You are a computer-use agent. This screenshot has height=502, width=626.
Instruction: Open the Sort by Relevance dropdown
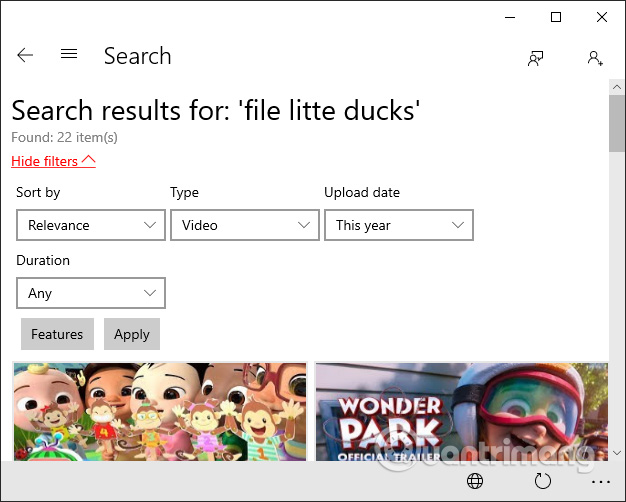[x=91, y=225]
